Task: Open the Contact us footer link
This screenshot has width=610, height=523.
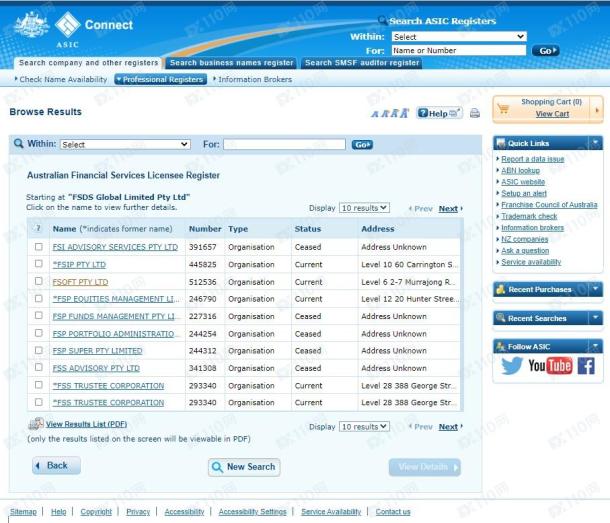Action: tap(393, 512)
